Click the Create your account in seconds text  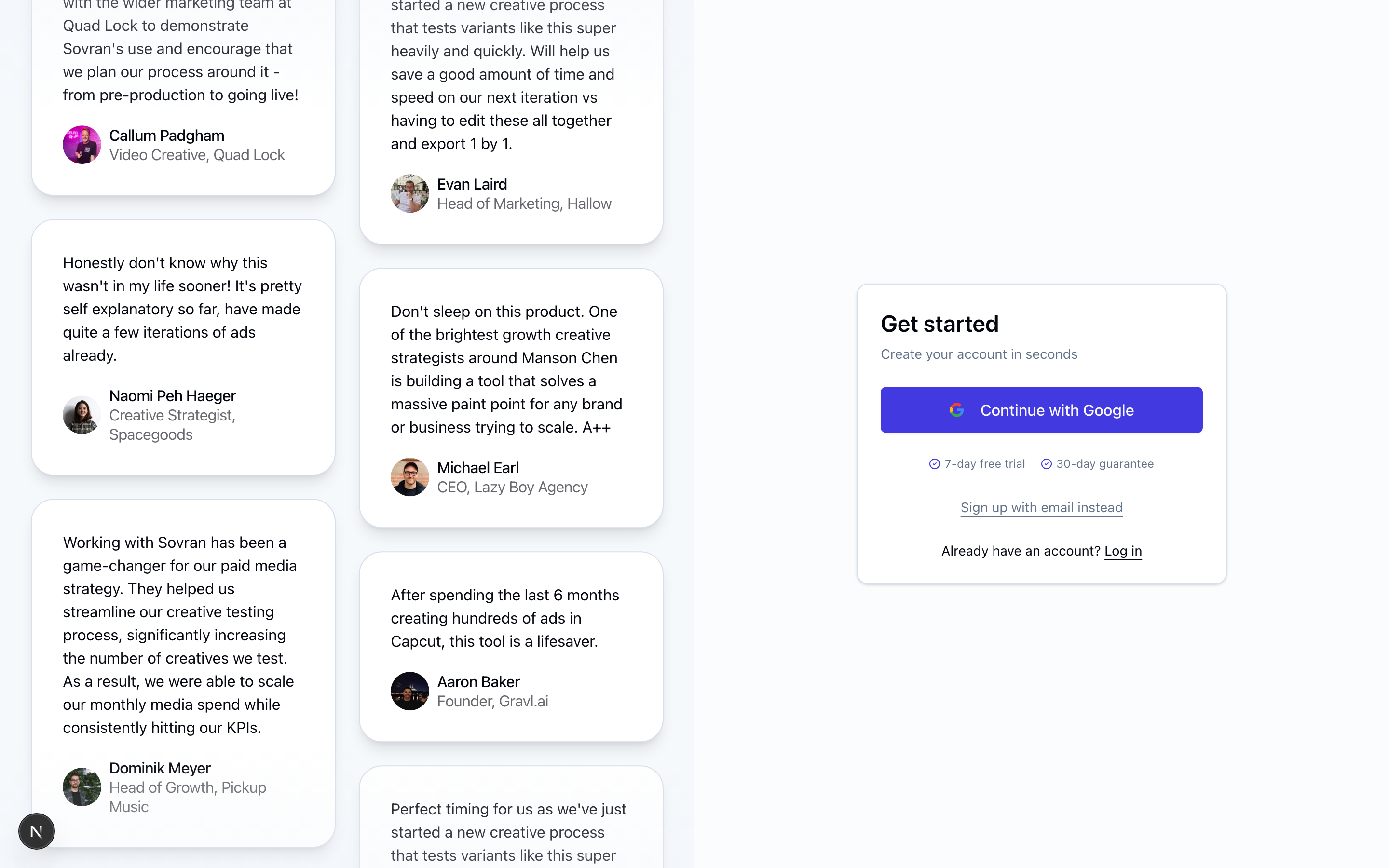point(979,354)
